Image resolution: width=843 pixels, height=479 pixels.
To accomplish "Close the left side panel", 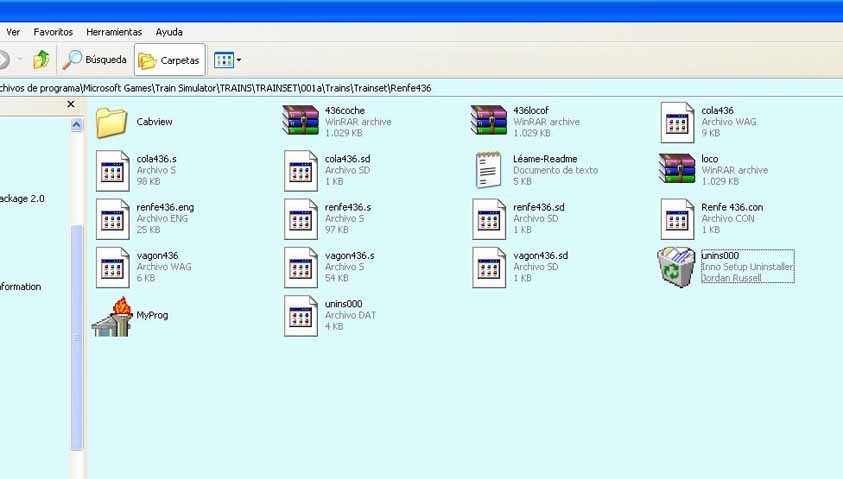I will [71, 104].
